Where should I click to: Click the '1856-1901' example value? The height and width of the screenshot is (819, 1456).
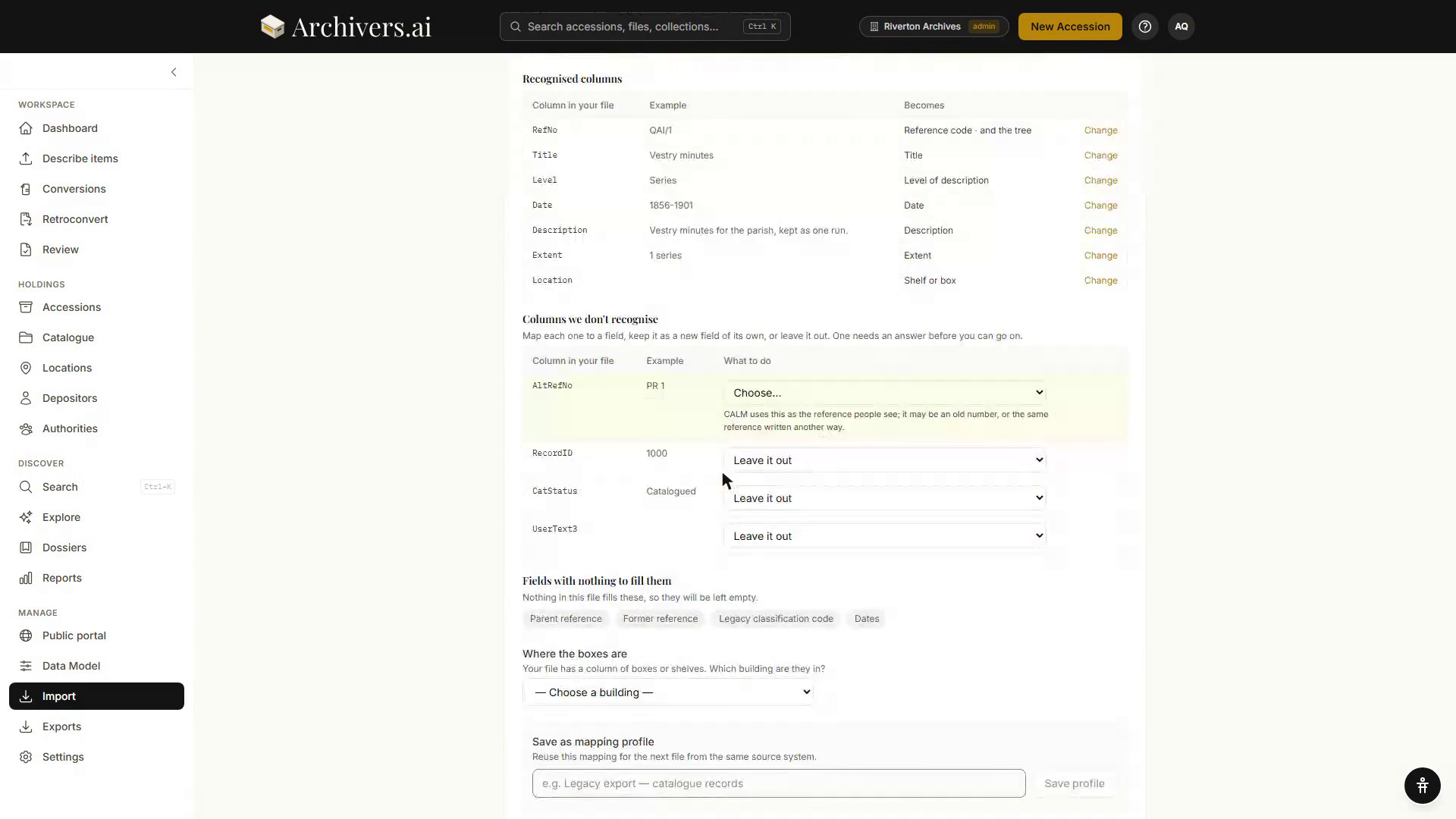coord(670,206)
